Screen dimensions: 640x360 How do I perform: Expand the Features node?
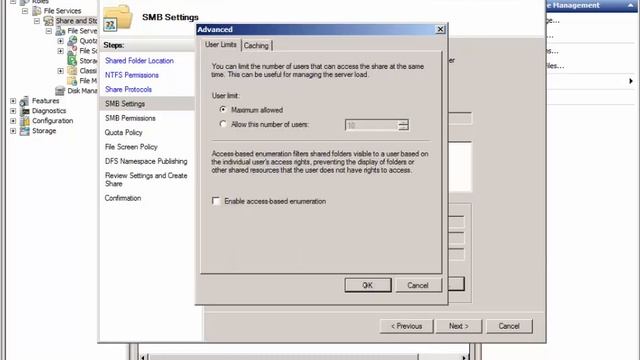13,101
